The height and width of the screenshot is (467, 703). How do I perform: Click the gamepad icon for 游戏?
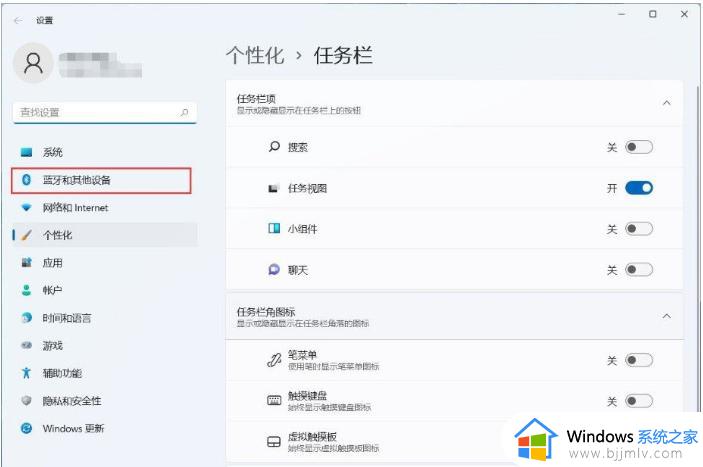point(26,345)
